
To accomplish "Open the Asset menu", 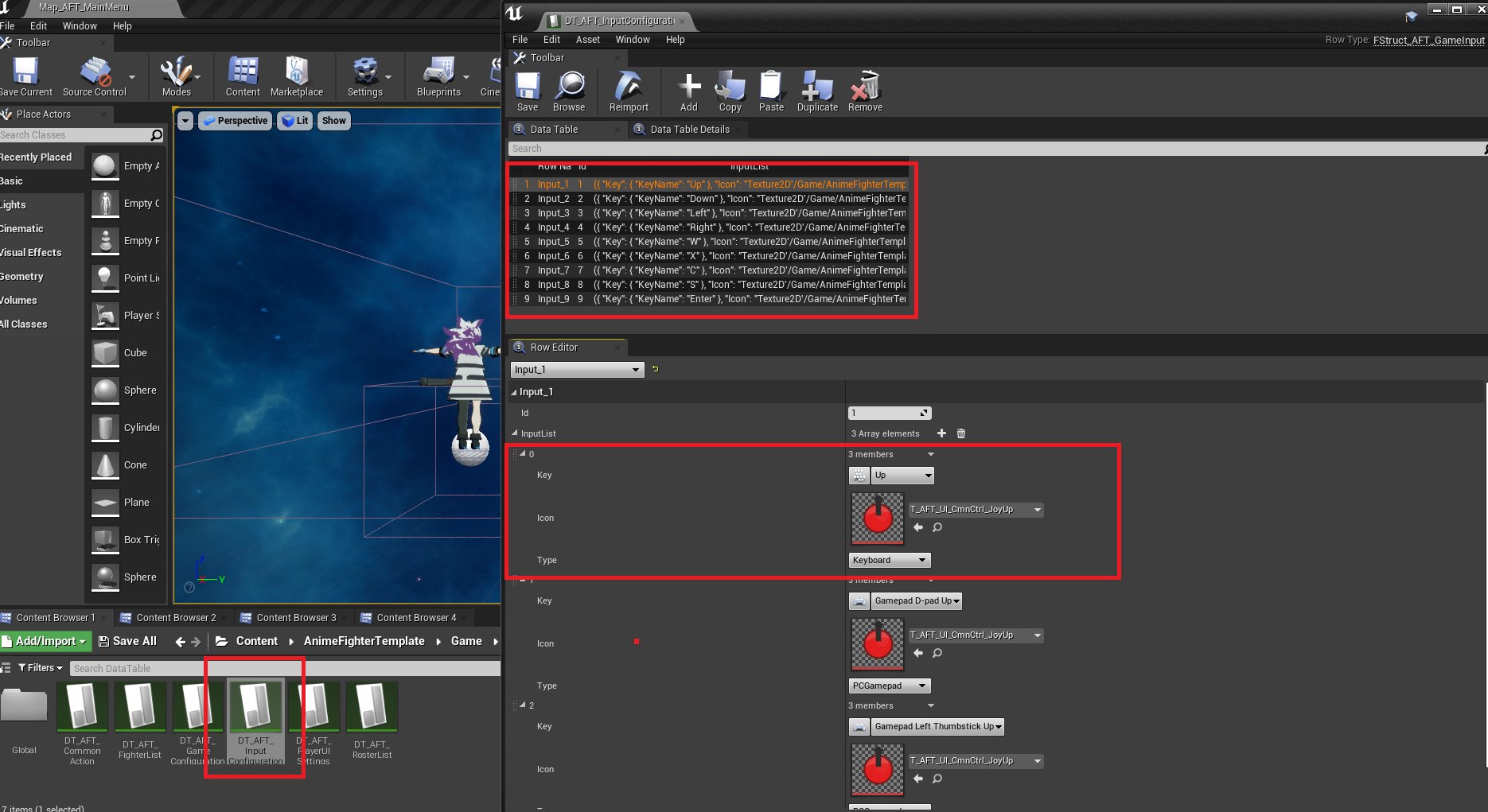I will coord(587,40).
